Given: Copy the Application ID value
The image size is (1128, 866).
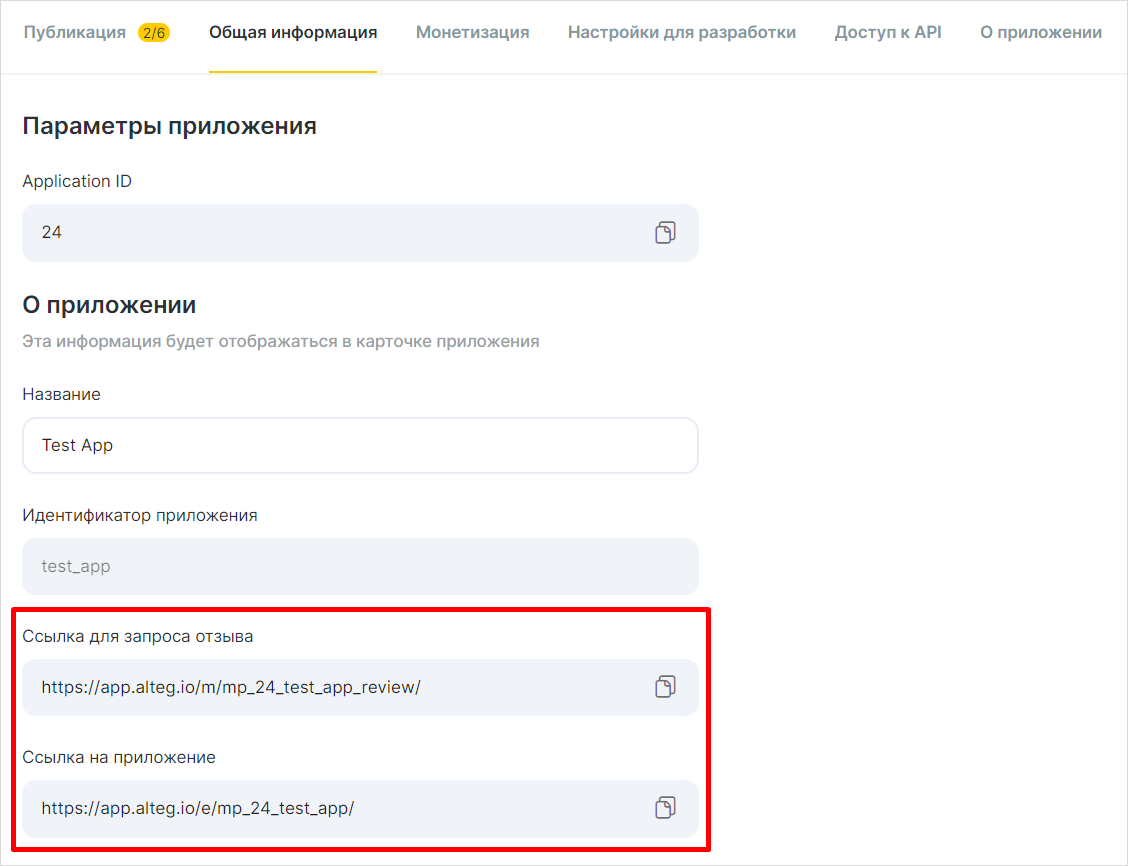Looking at the screenshot, I should (x=665, y=233).
